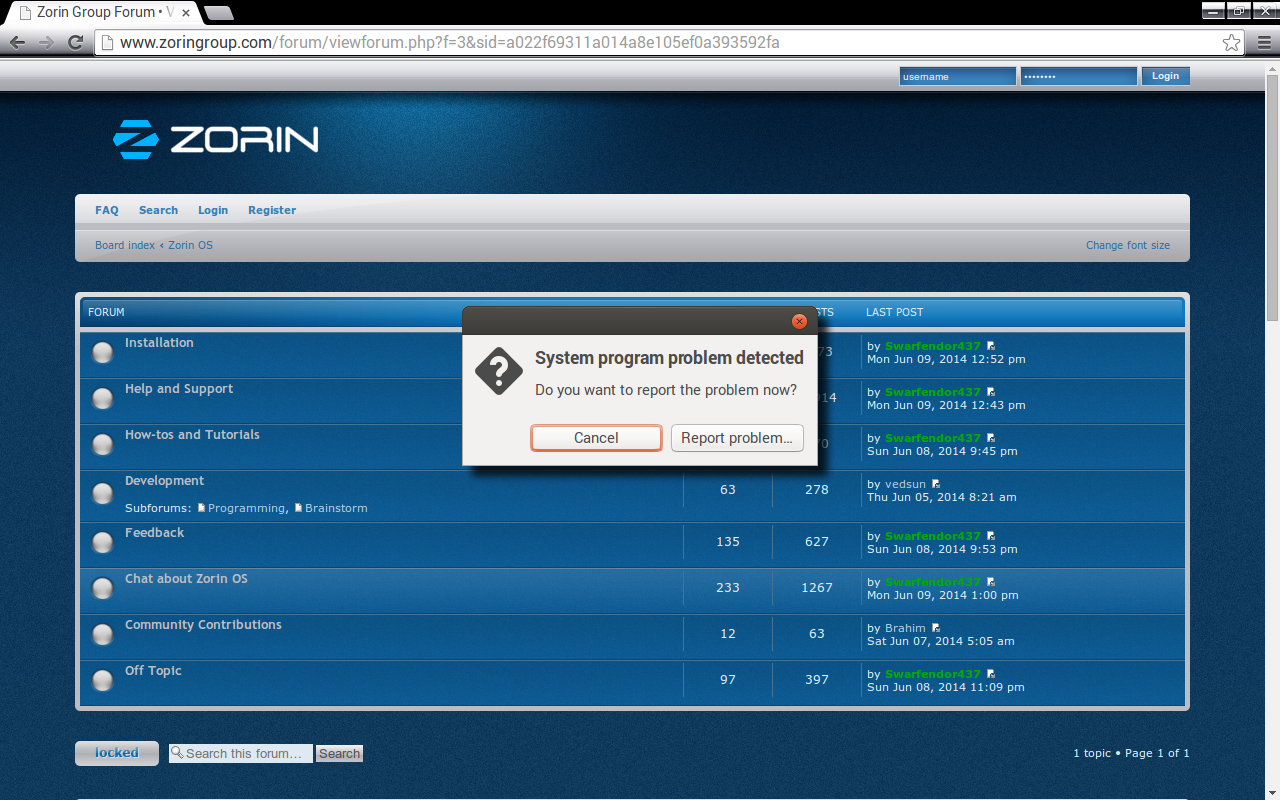Screen dimensions: 1280x800
Task: Click the Zorin logo icon
Action: point(135,140)
